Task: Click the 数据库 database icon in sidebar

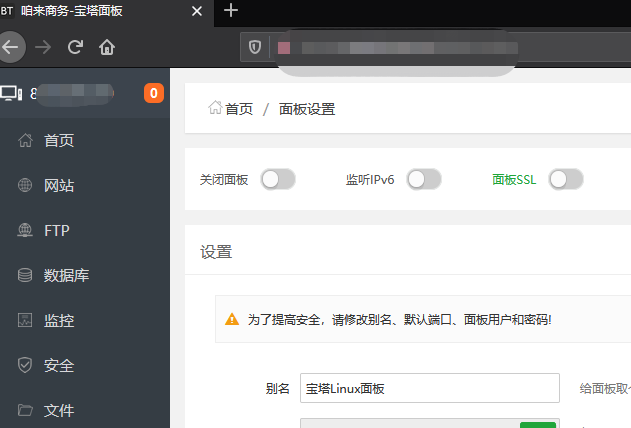Action: (25, 275)
